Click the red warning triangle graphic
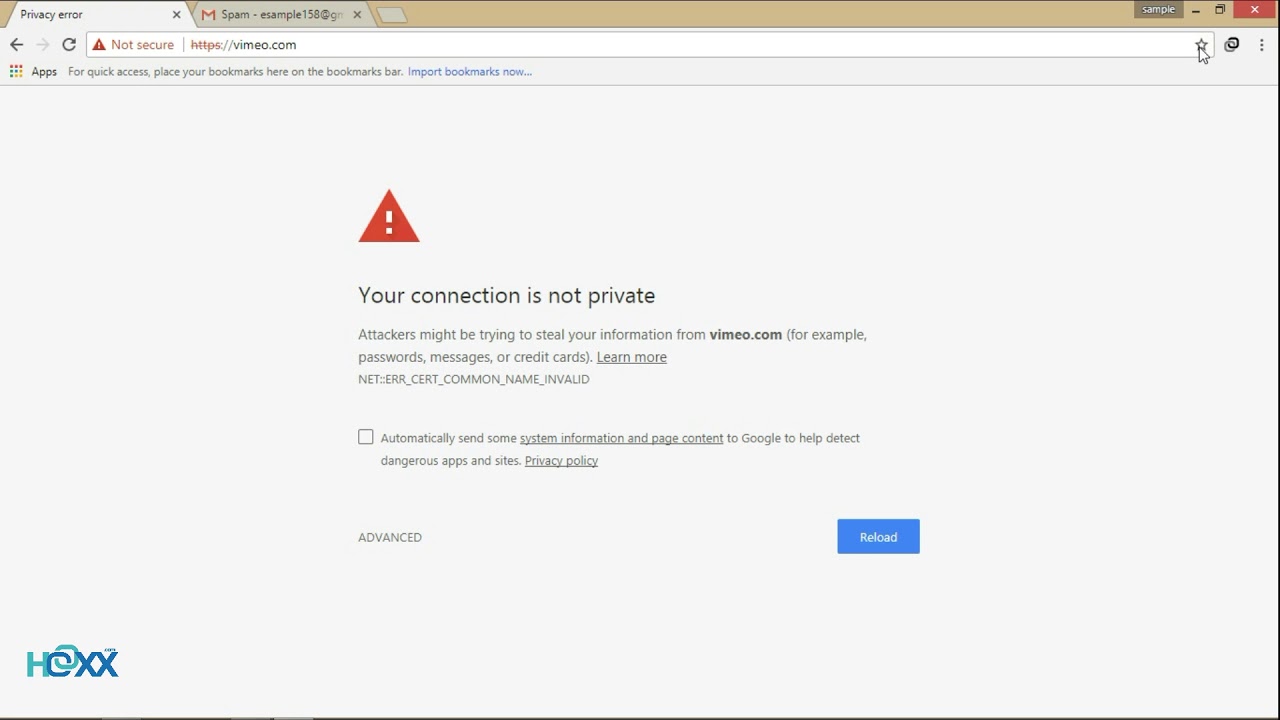This screenshot has height=720, width=1280. click(x=389, y=216)
